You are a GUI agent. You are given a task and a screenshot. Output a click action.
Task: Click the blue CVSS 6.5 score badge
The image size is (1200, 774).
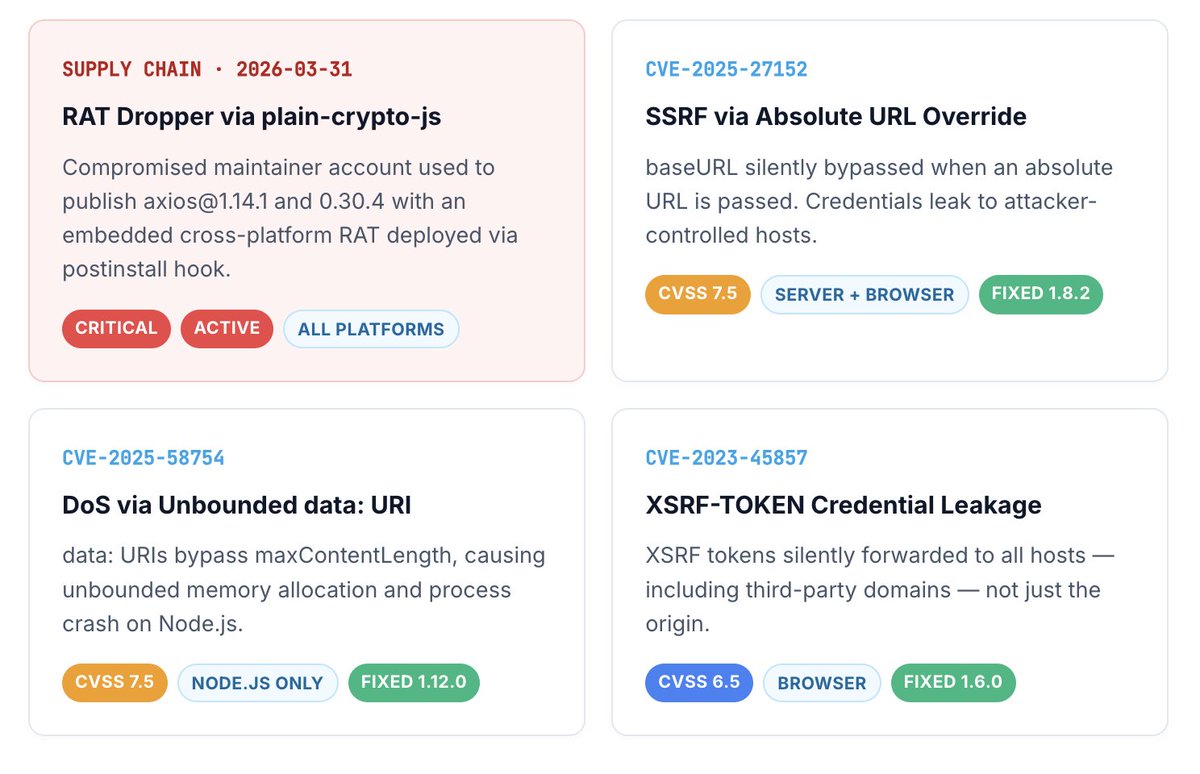click(x=699, y=683)
